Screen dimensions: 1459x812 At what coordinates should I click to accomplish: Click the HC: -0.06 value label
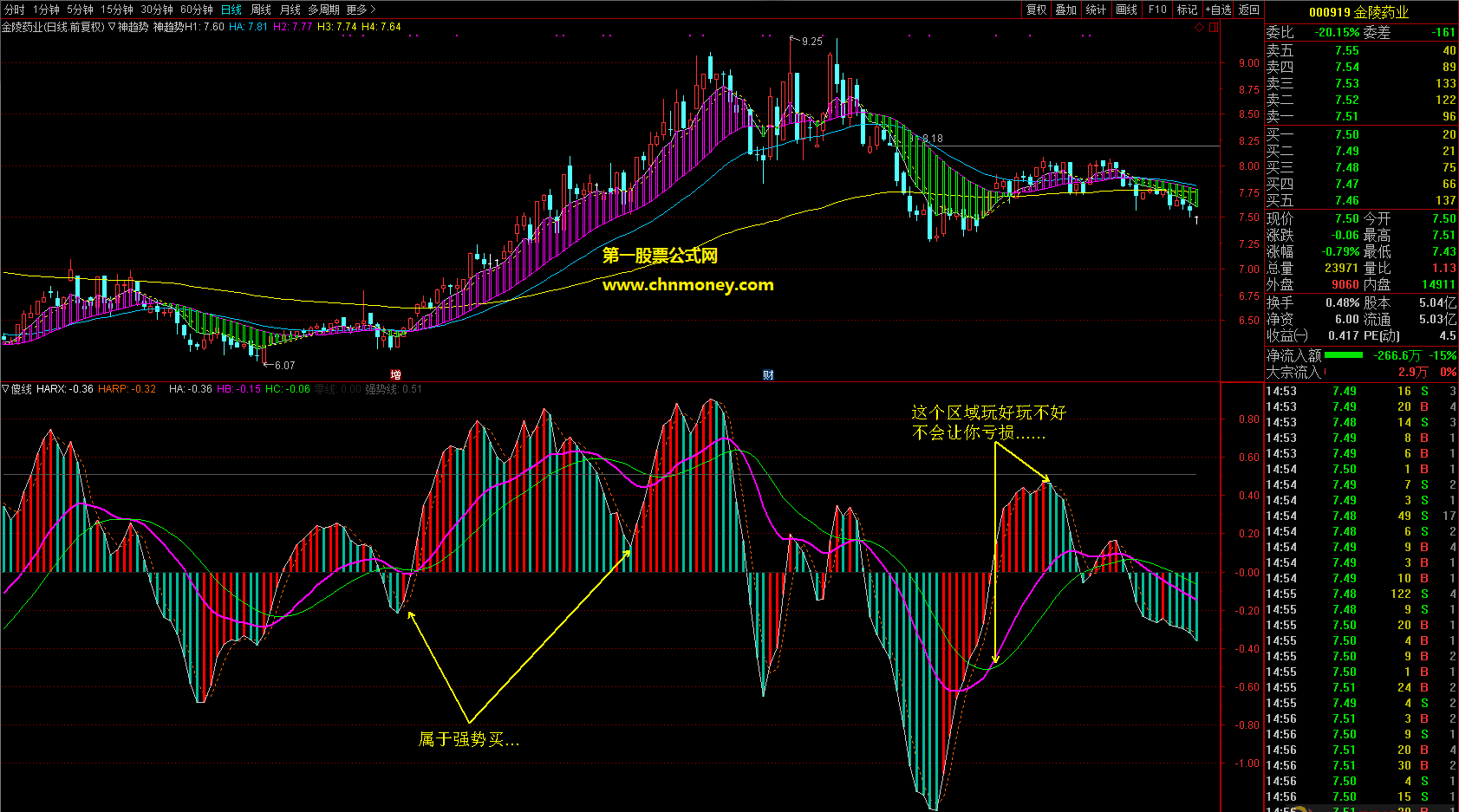[x=287, y=389]
